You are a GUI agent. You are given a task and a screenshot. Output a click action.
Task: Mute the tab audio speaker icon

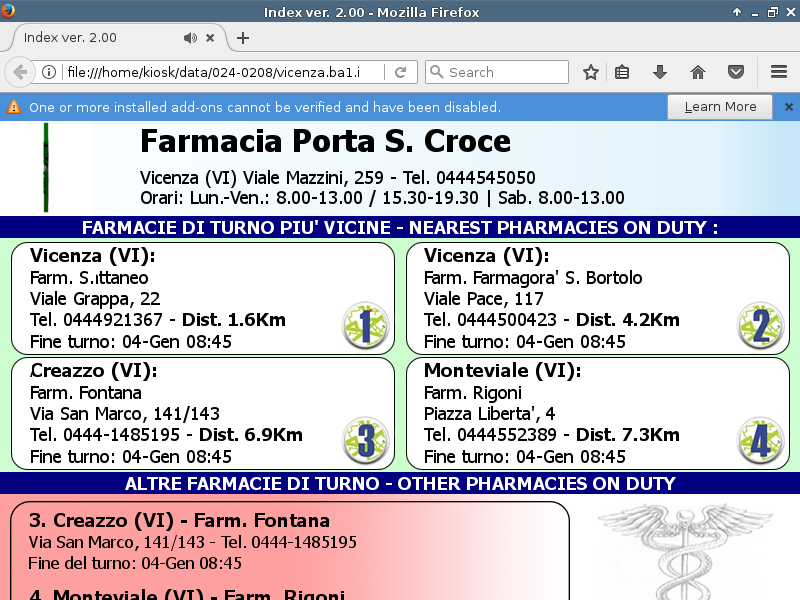[x=190, y=38]
